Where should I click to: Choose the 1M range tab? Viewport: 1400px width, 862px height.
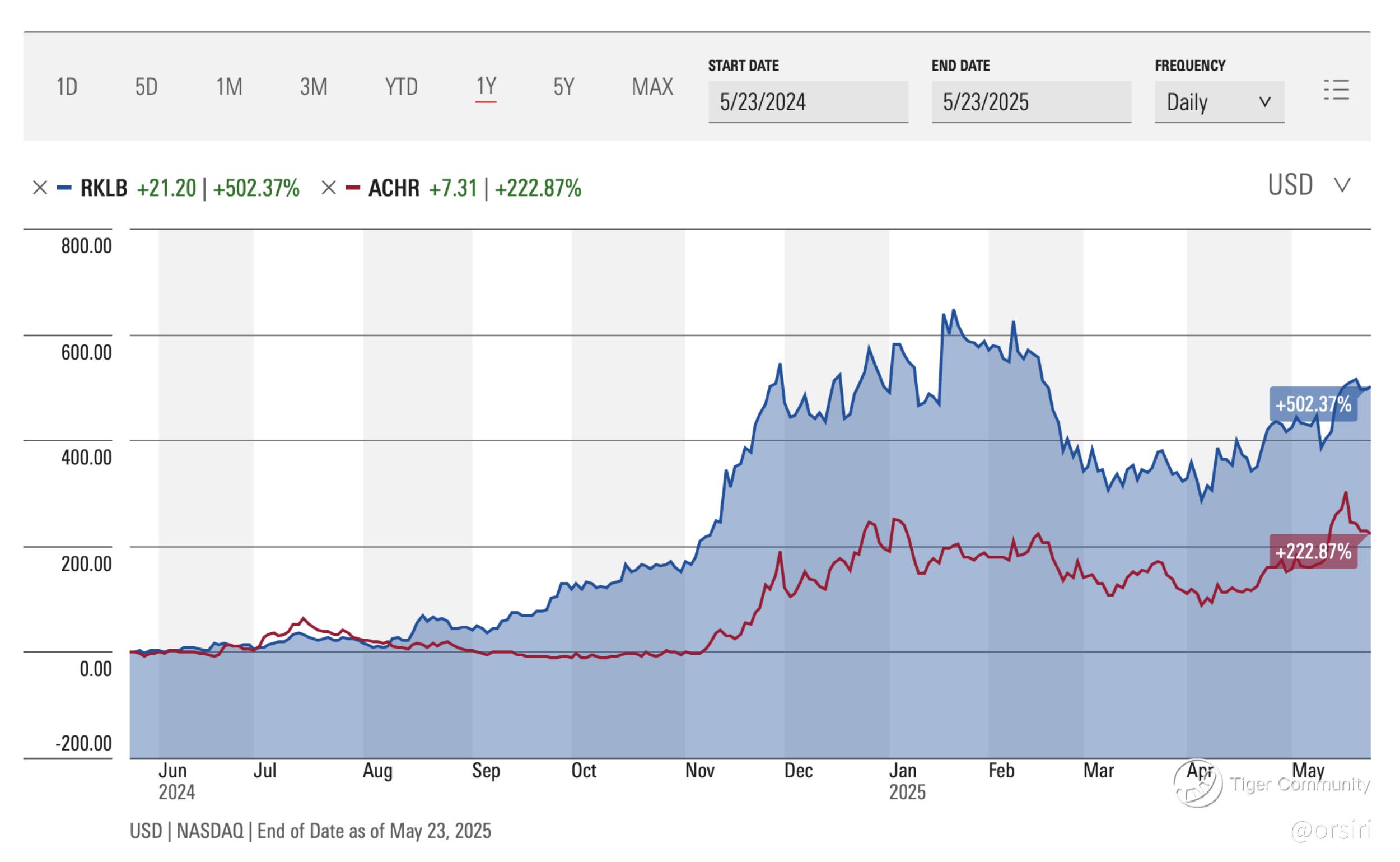229,87
